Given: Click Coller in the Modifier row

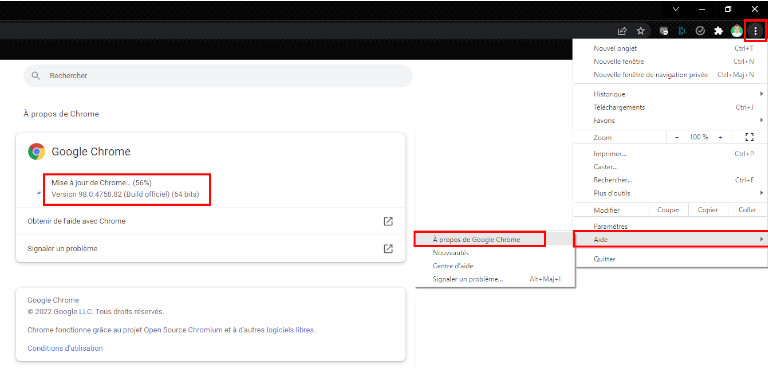Looking at the screenshot, I should (747, 210).
